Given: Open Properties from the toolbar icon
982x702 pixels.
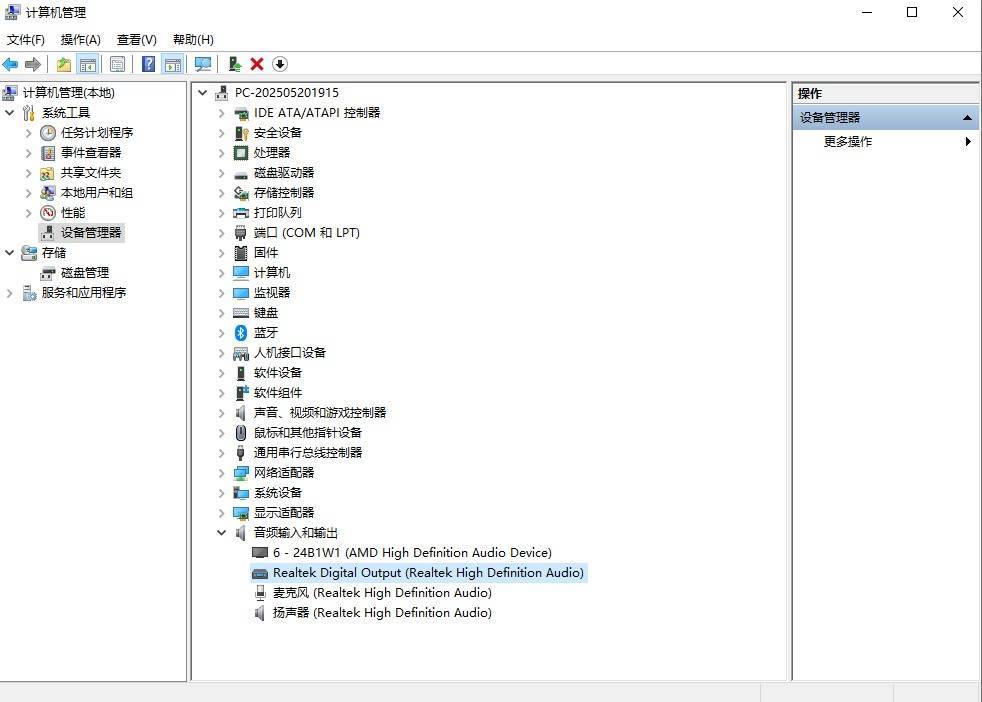Looking at the screenshot, I should (x=117, y=64).
